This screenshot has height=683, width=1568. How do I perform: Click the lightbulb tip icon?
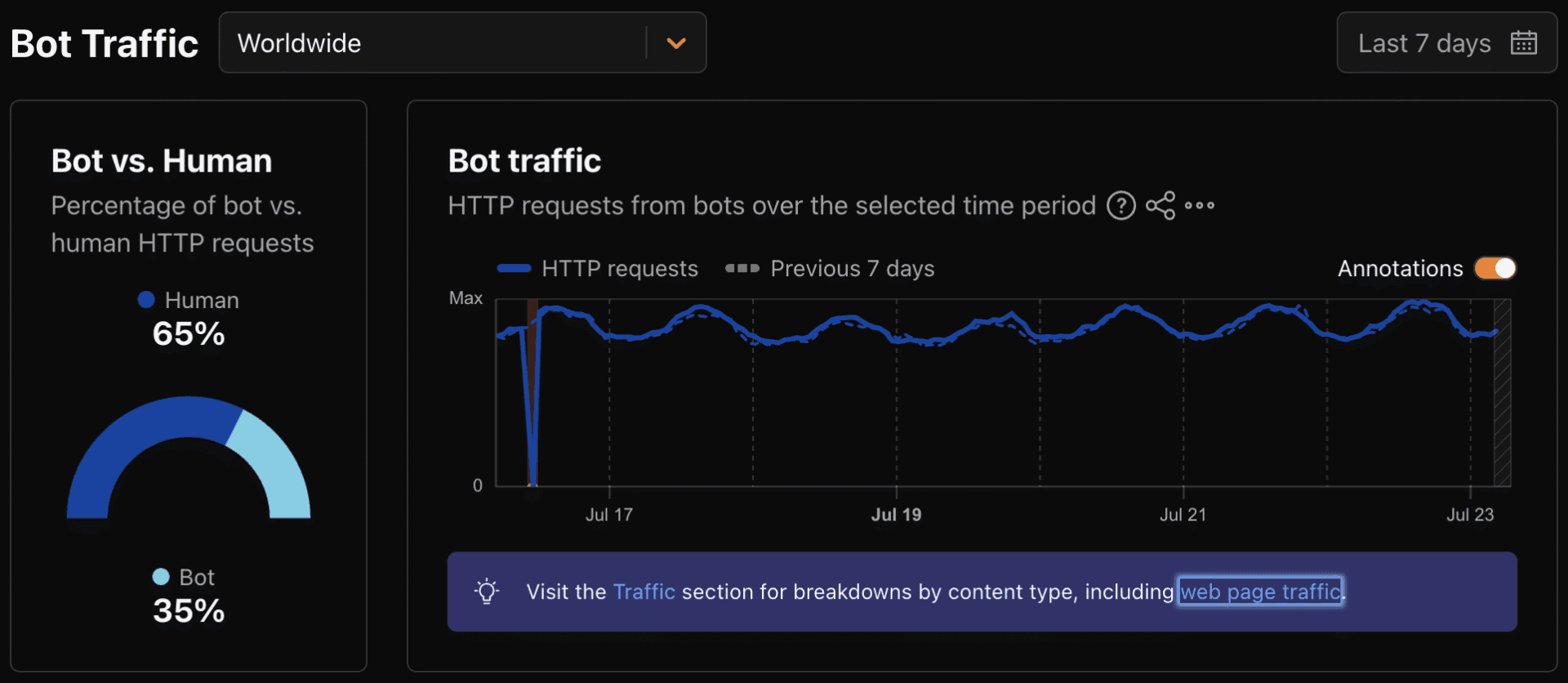pyautogui.click(x=487, y=591)
